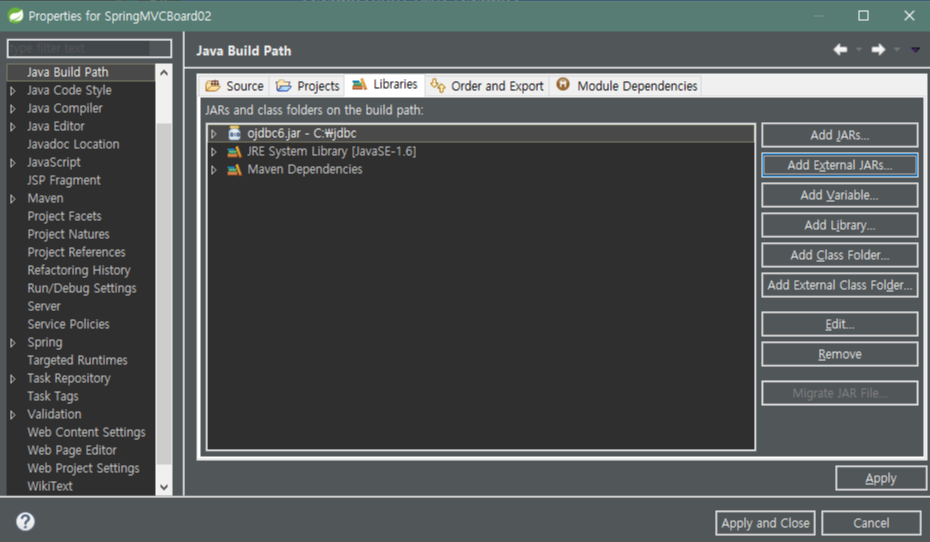
Task: Expand the Validation category
Action: [12, 415]
